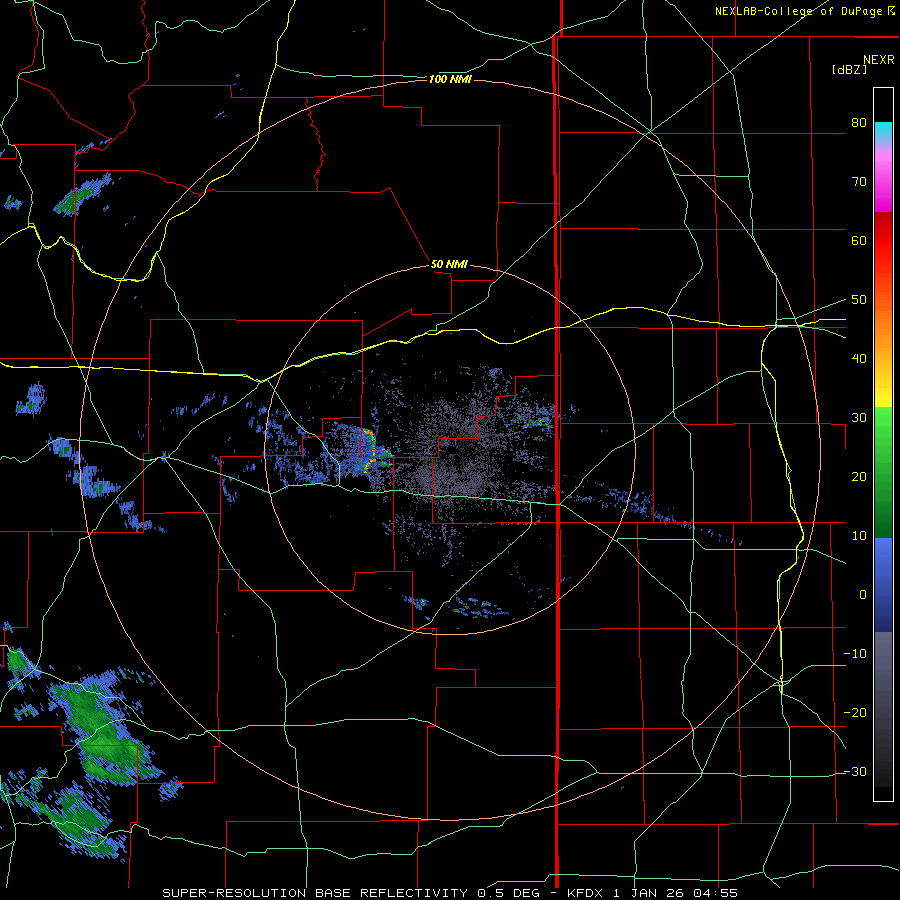Viewport: 900px width, 900px height.
Task: Click the 50 NMI range ring label
Action: tap(449, 265)
